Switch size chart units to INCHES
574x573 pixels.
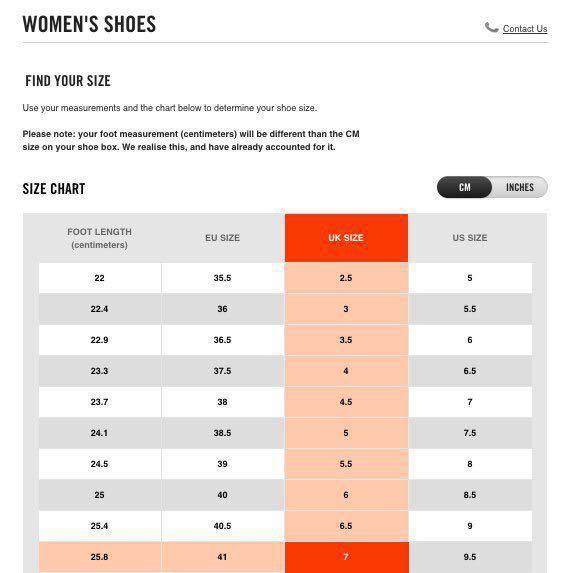pos(519,187)
